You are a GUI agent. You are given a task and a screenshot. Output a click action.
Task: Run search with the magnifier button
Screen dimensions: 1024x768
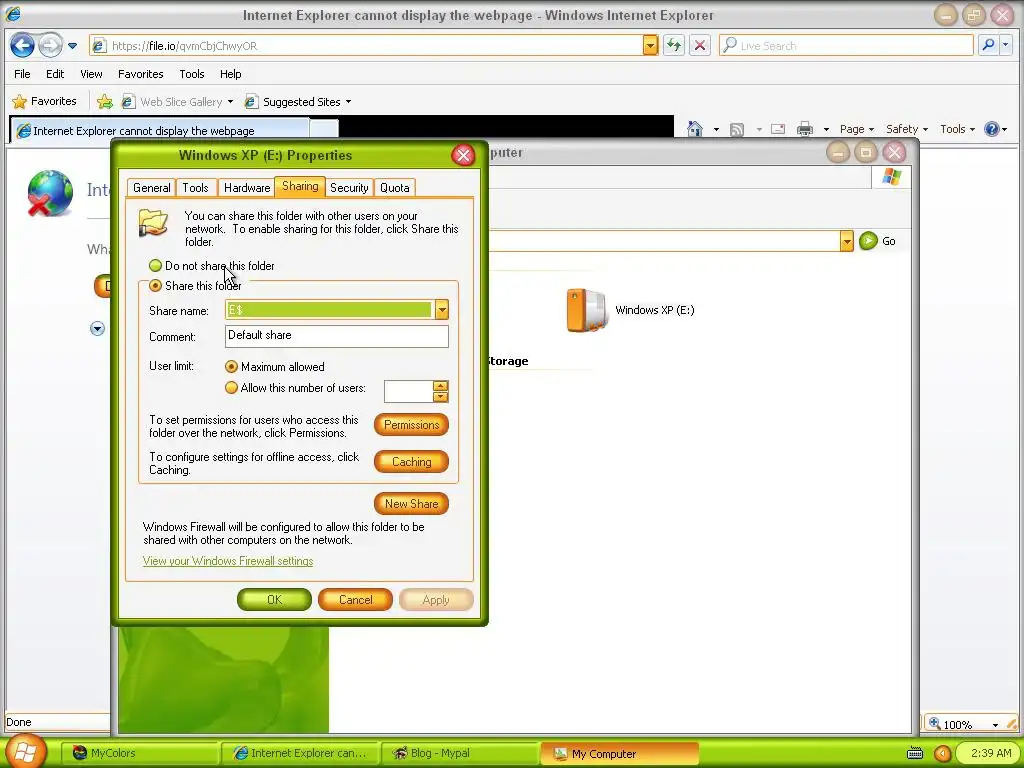click(988, 46)
